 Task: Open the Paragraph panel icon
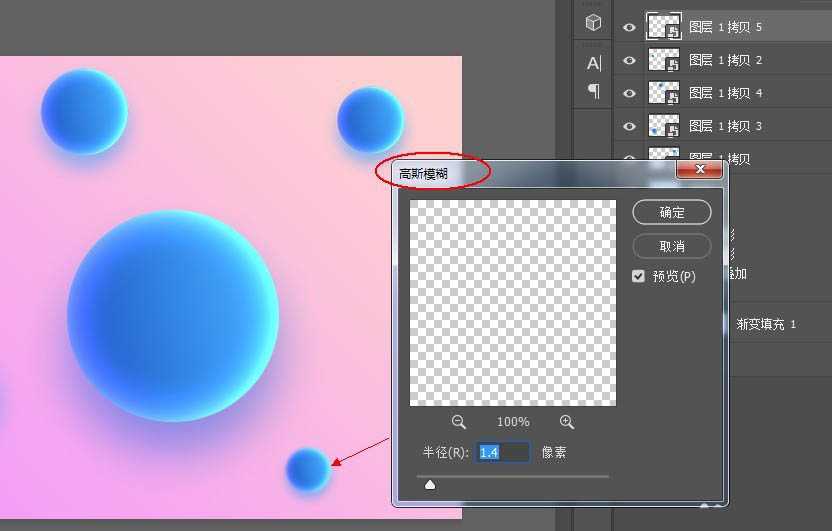coord(594,91)
